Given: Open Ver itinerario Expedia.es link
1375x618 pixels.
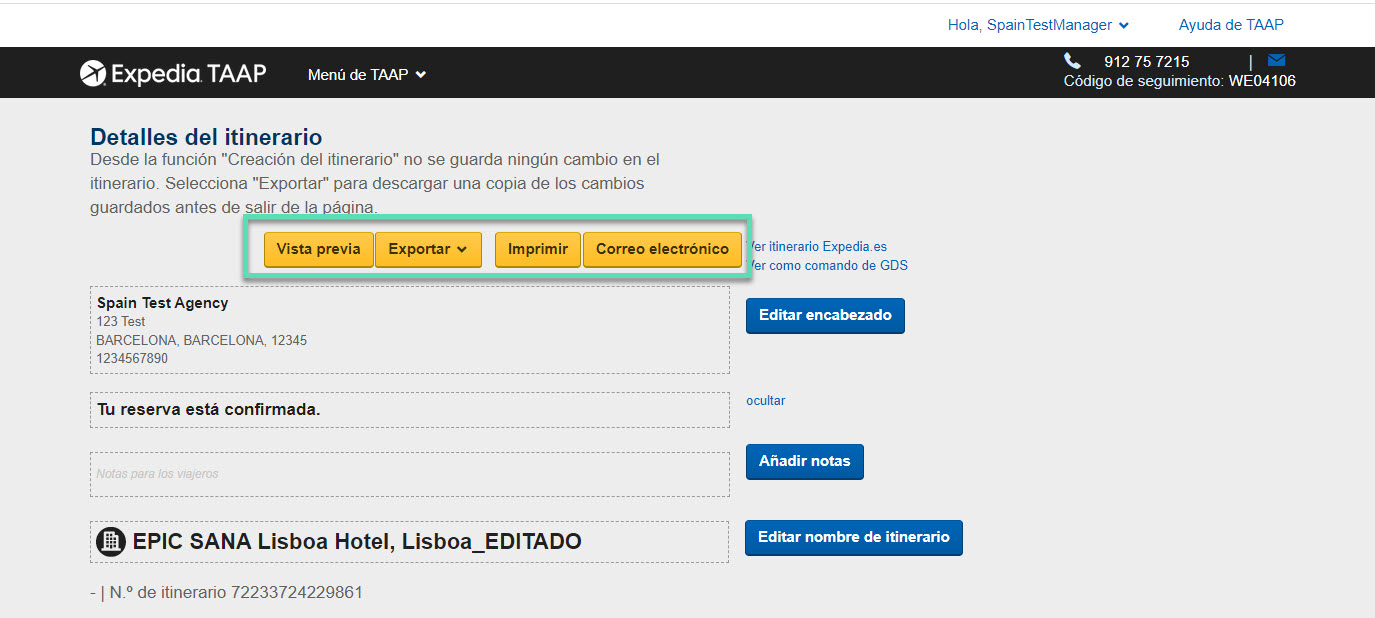Looking at the screenshot, I should pos(817,246).
